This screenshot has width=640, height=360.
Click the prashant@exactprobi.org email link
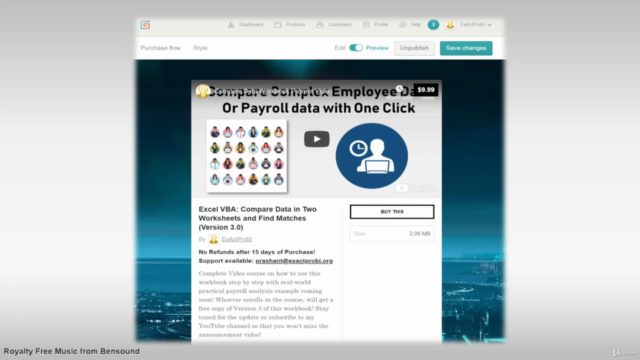click(x=294, y=261)
